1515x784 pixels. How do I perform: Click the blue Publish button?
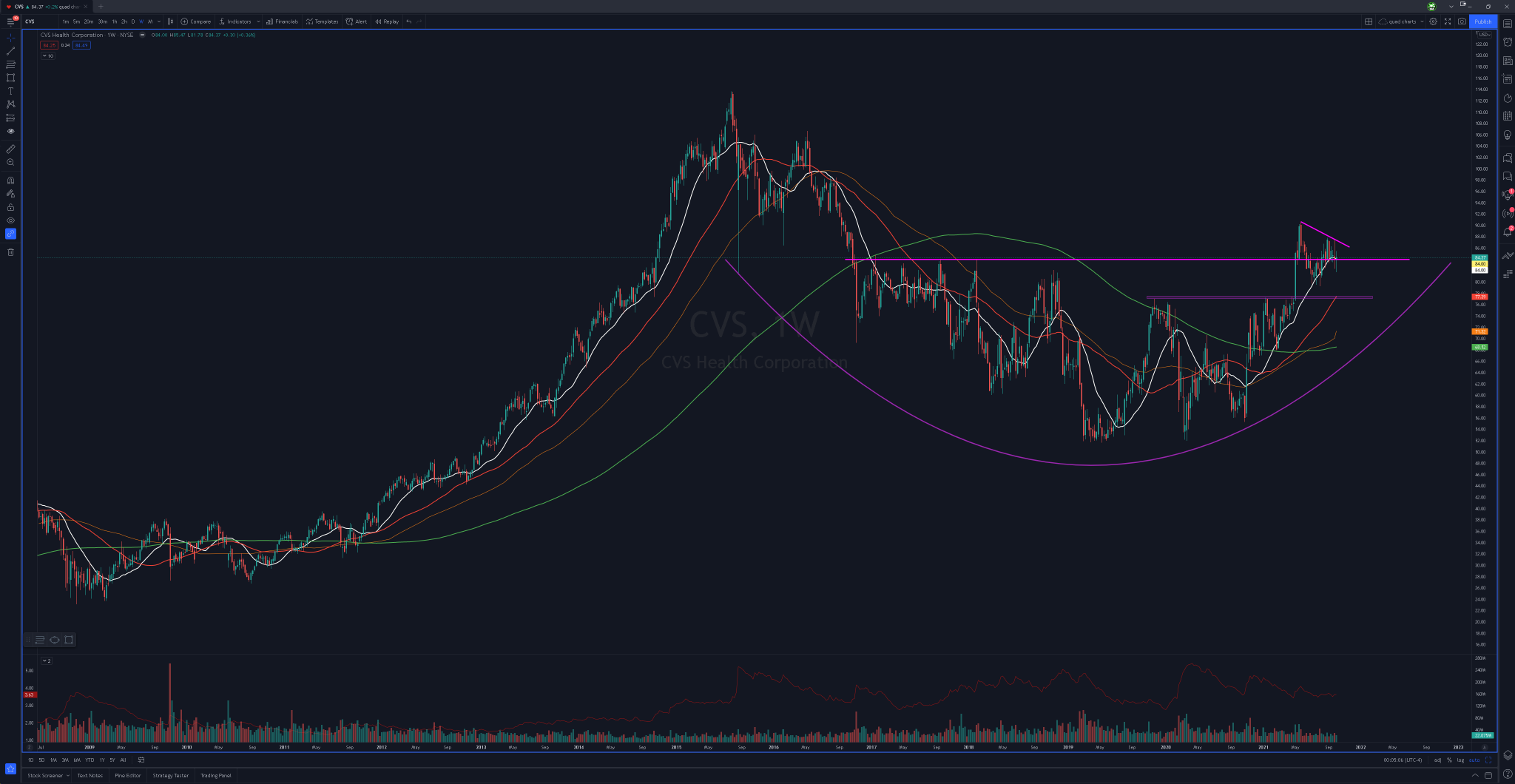[x=1483, y=21]
